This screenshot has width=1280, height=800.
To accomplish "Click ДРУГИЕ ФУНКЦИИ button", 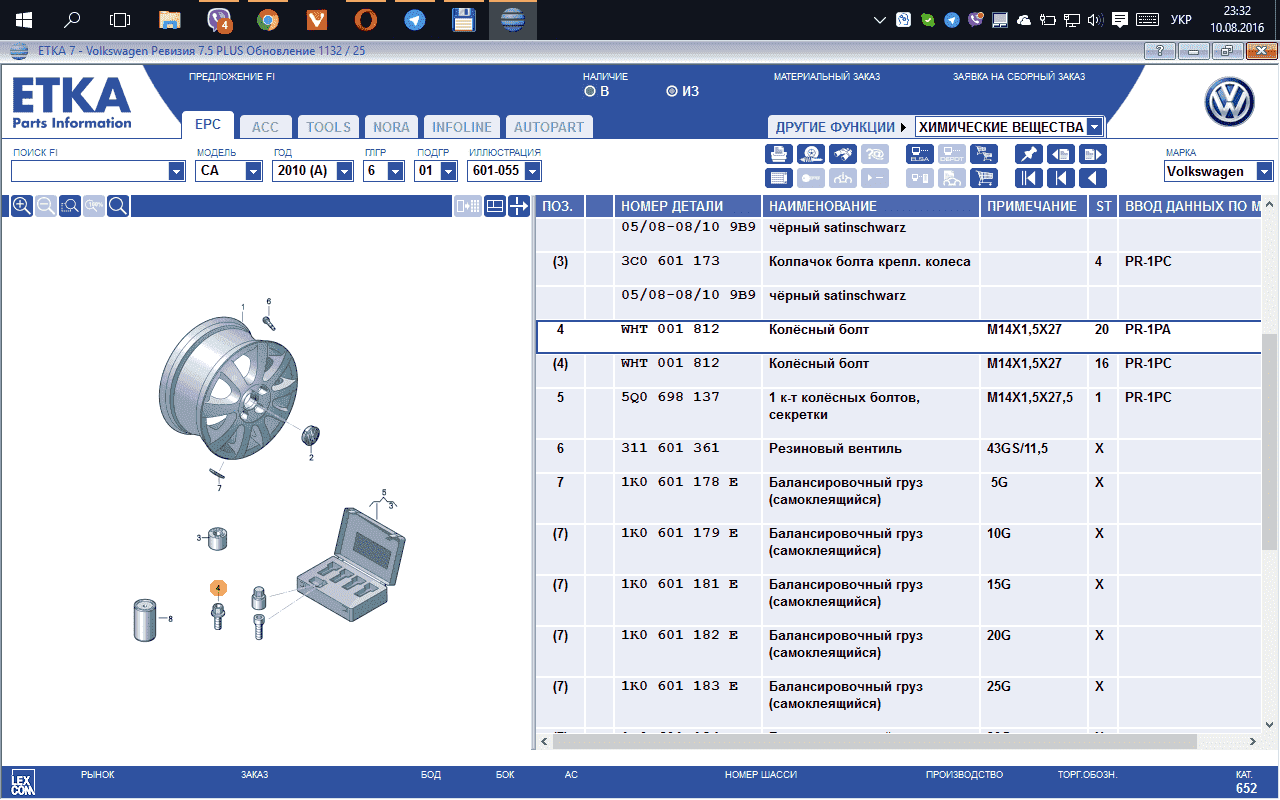I will 840,127.
